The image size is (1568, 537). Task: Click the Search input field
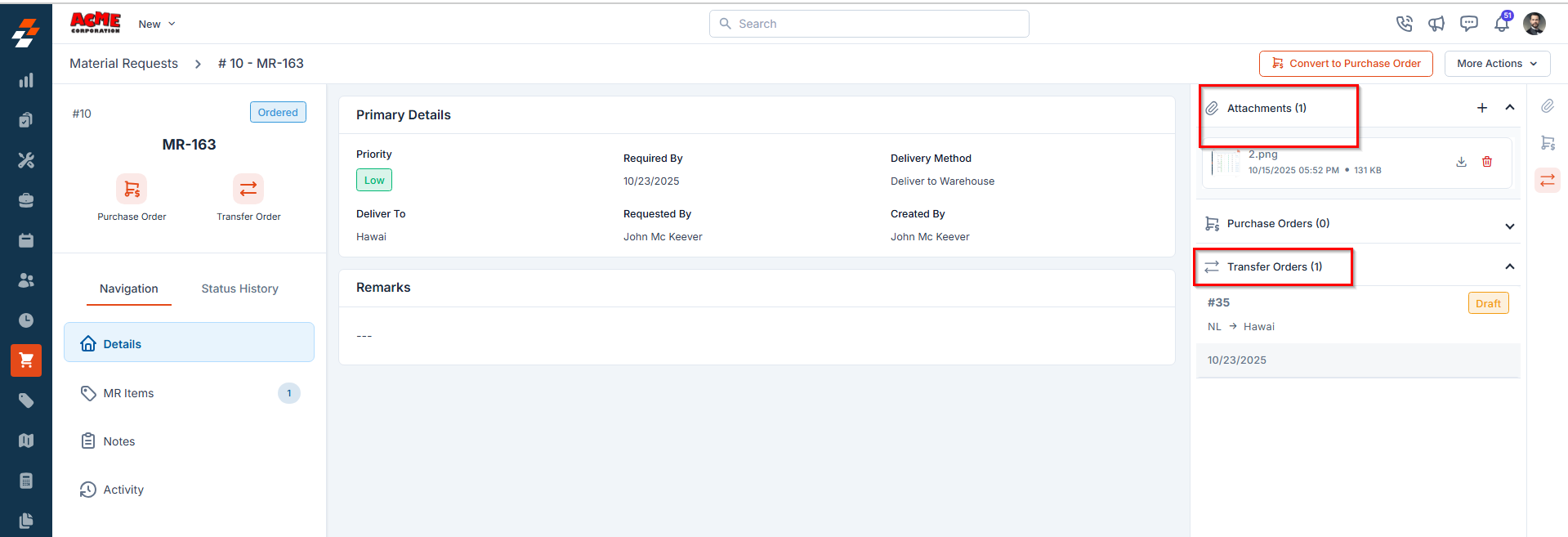click(869, 24)
